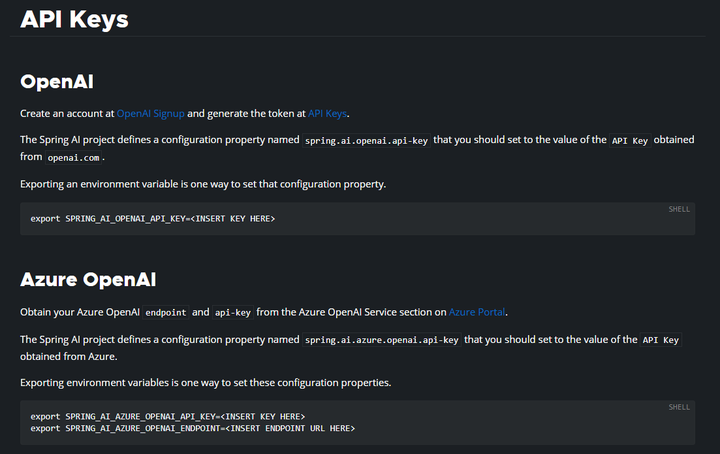Screen dimensions: 720x454
Task: Click the spring.ai.azure.openai.api-key inline code
Action: point(381,340)
